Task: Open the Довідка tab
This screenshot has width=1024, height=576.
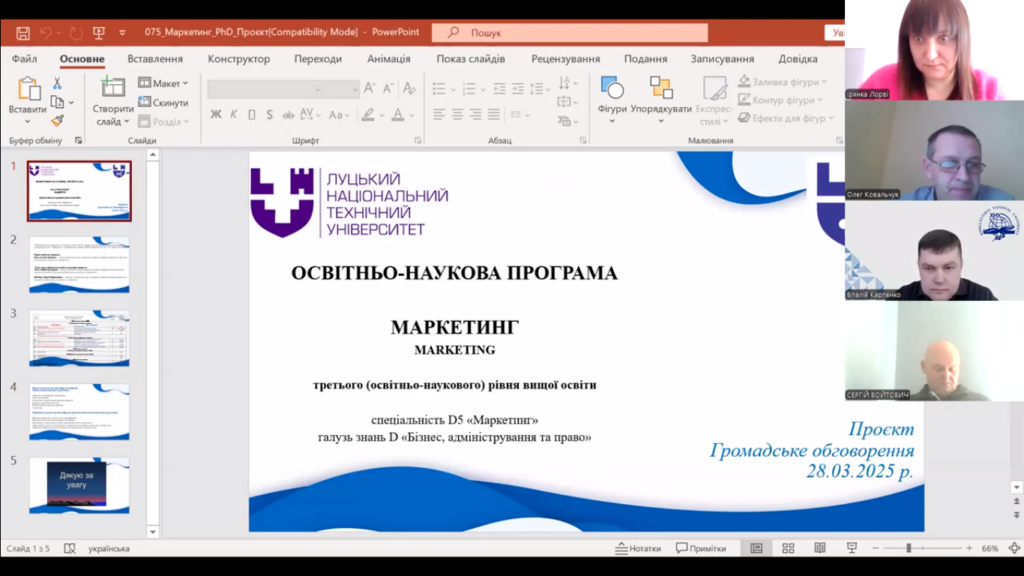Action: tap(797, 59)
